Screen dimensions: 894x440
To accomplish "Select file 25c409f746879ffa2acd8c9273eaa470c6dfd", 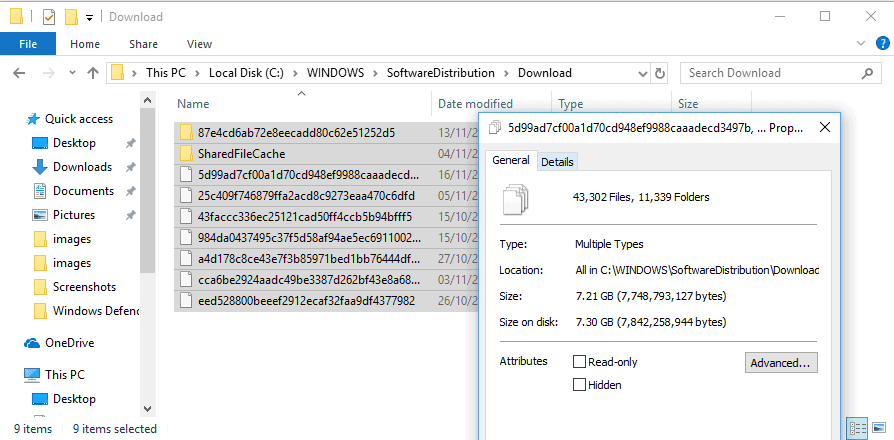I will [x=306, y=195].
